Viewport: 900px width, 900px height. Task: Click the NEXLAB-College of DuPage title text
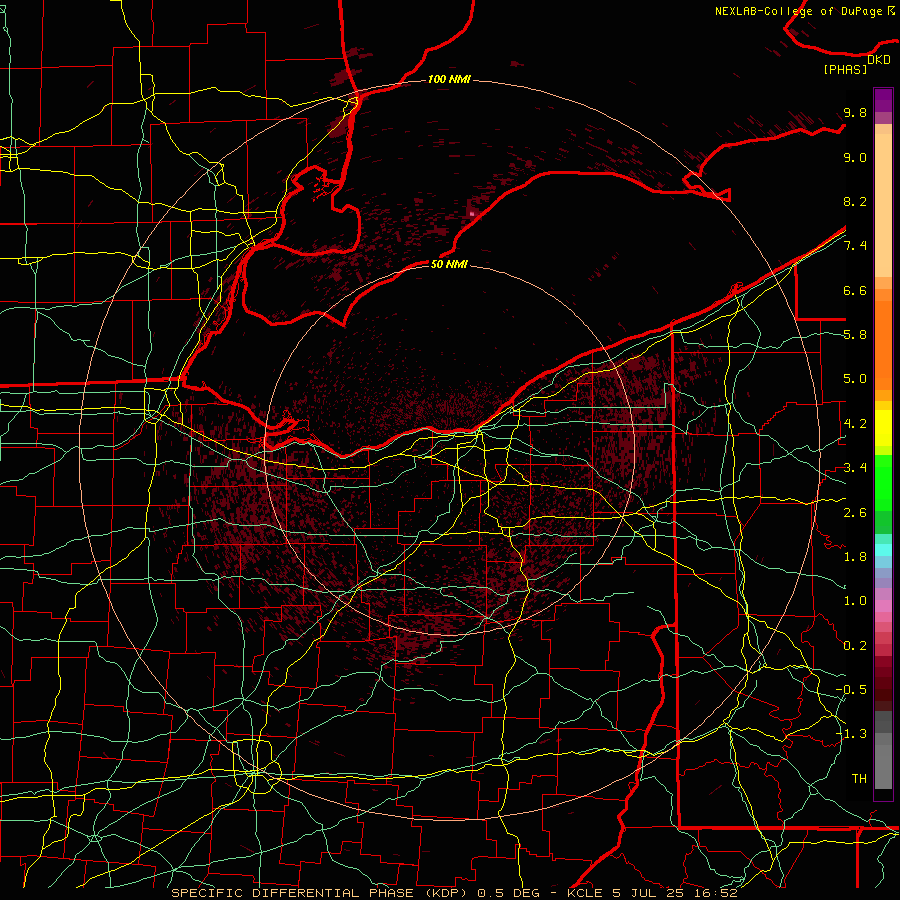coord(798,11)
